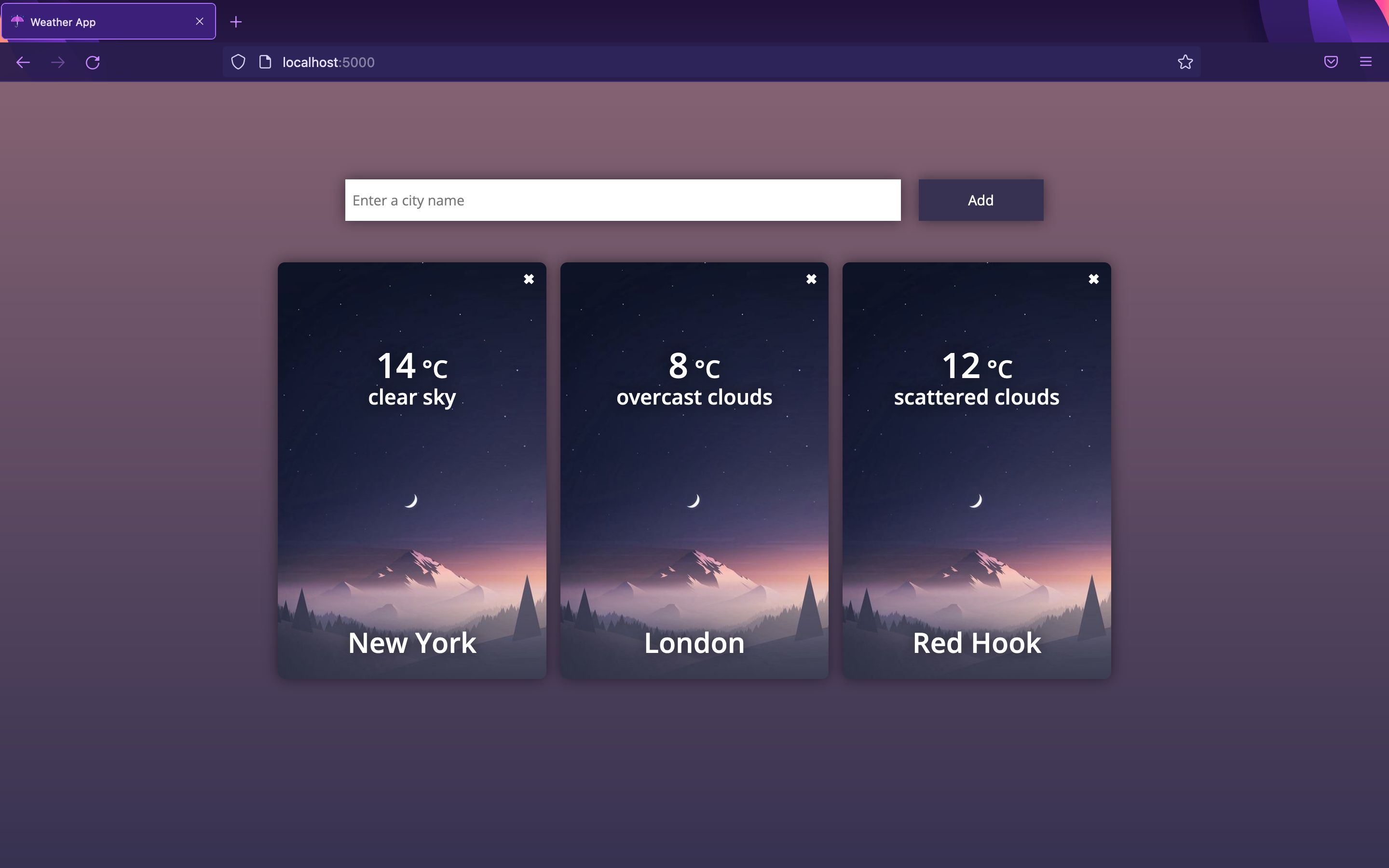The height and width of the screenshot is (868, 1389).
Task: Open the tracking protection shield panel
Action: pyautogui.click(x=238, y=62)
